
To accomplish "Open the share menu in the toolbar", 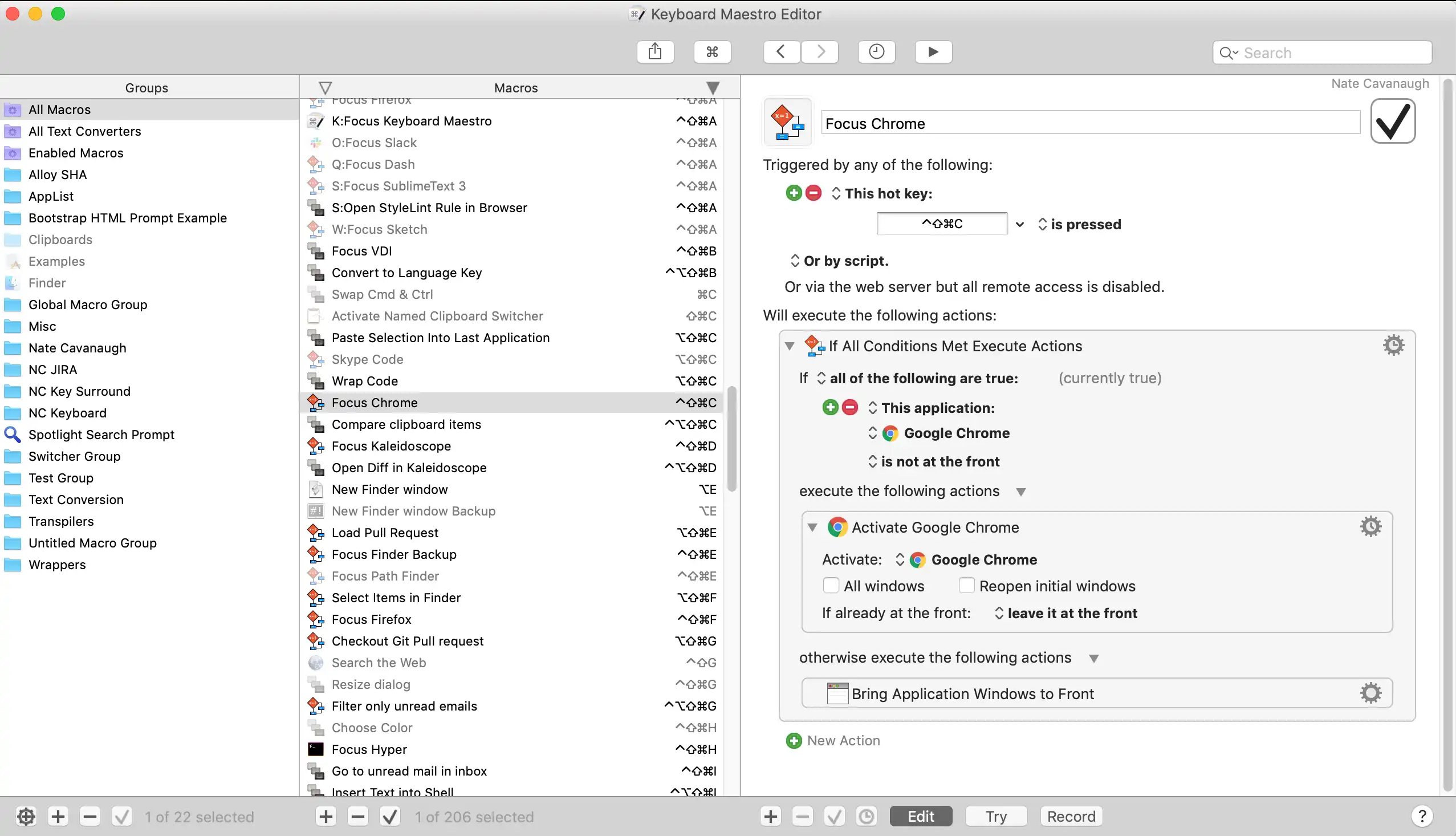I will [655, 51].
